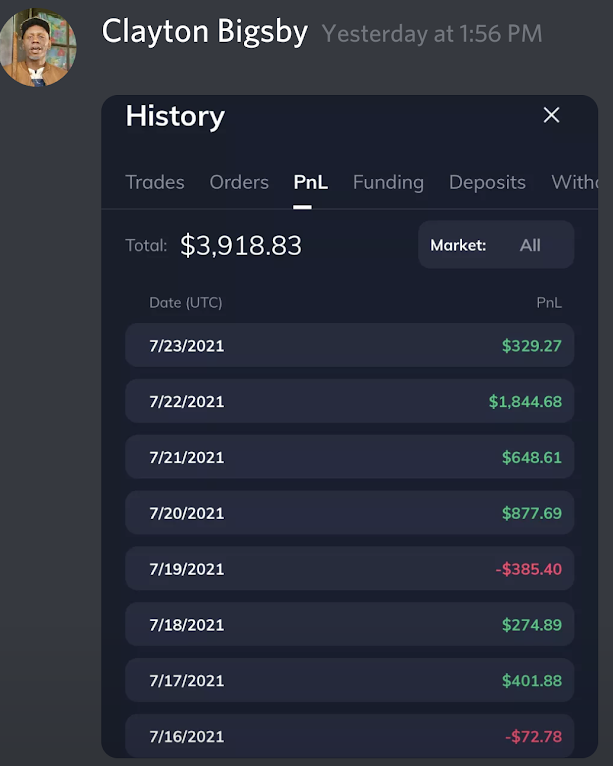
Task: Open Clayton Bigsby's avatar picture
Action: (38, 47)
